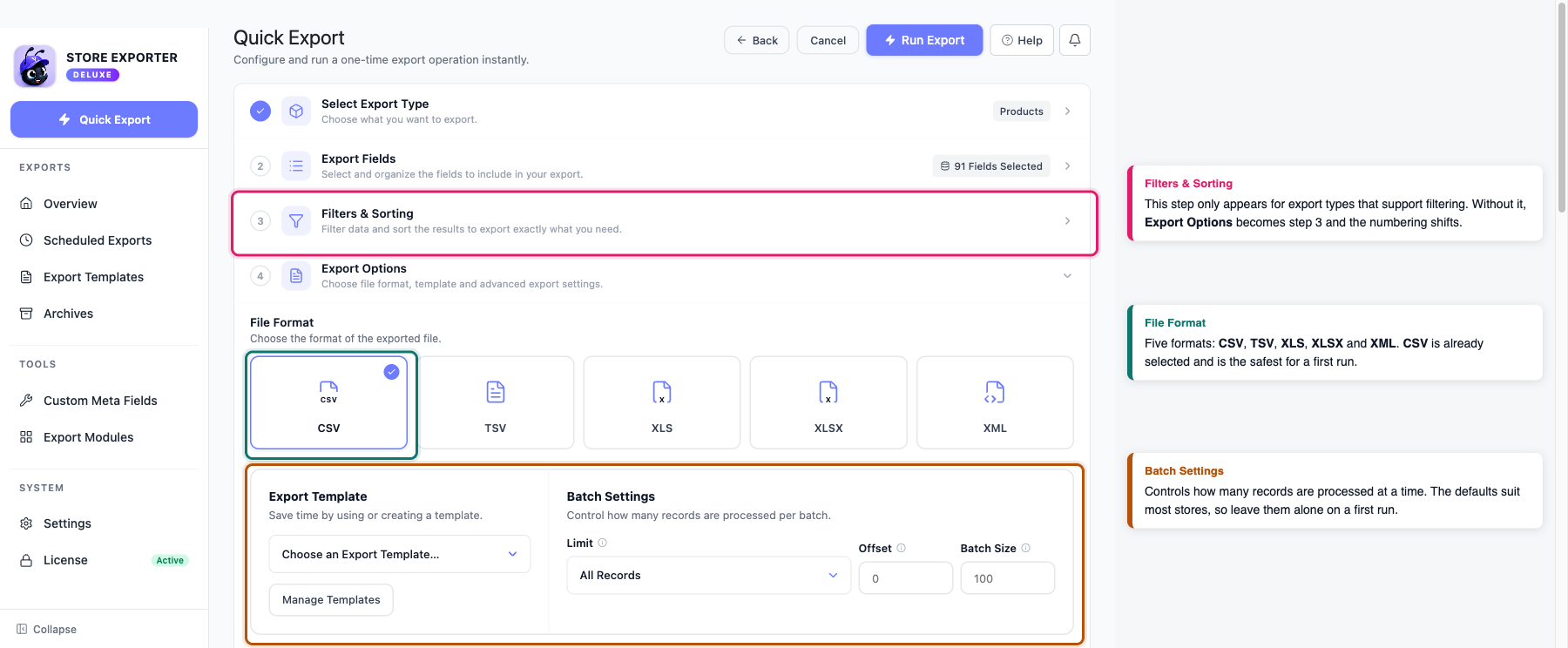Open the All Records limit dropdown
1568x648 pixels.
[x=708, y=576]
